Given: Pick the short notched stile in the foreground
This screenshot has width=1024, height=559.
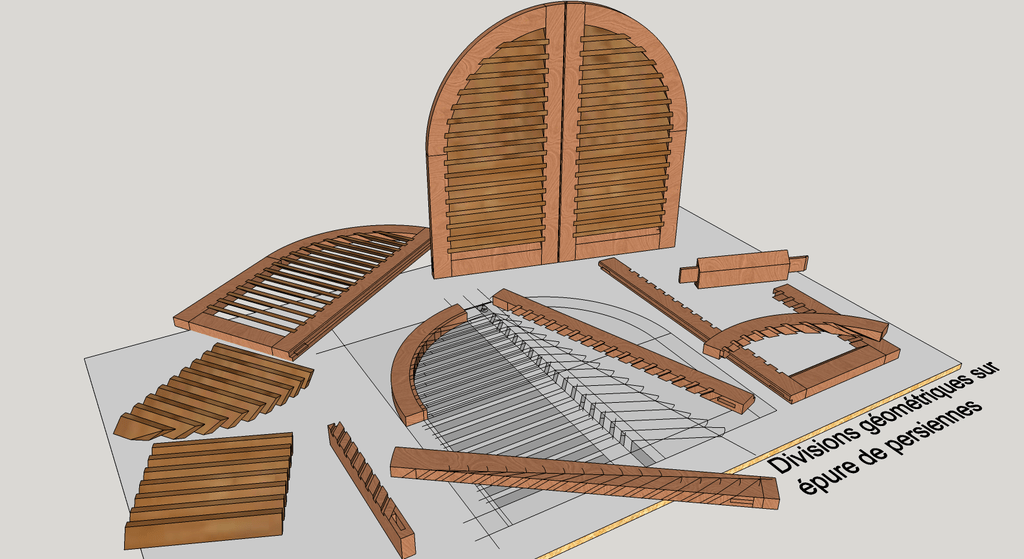Looking at the screenshot, I should (371, 488).
